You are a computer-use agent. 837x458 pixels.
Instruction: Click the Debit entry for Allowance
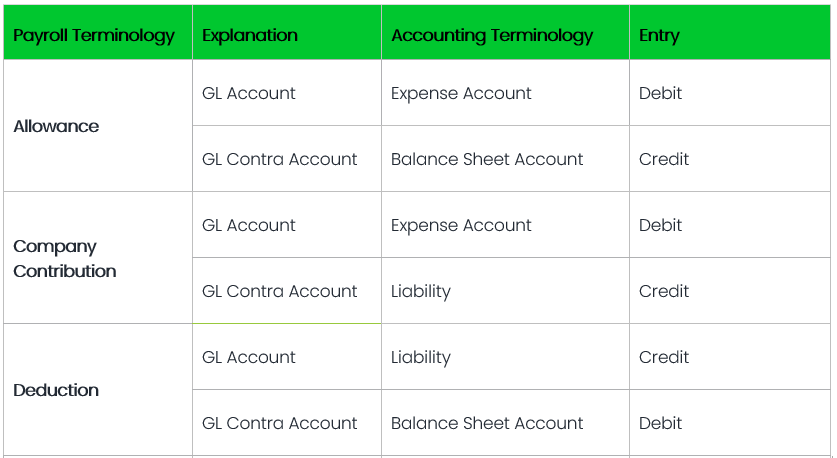click(x=660, y=93)
